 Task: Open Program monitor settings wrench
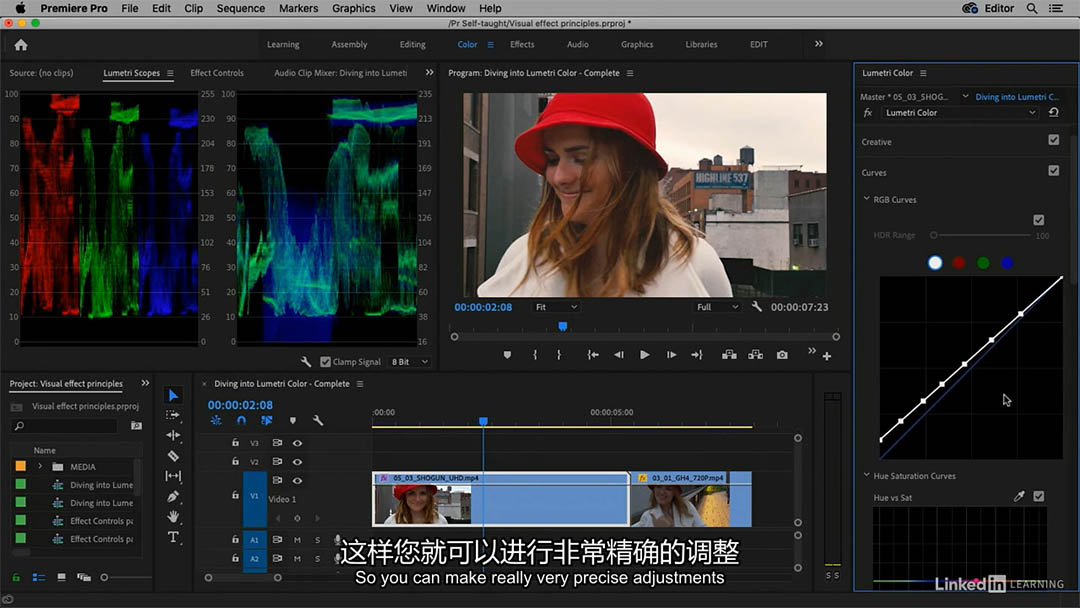756,306
